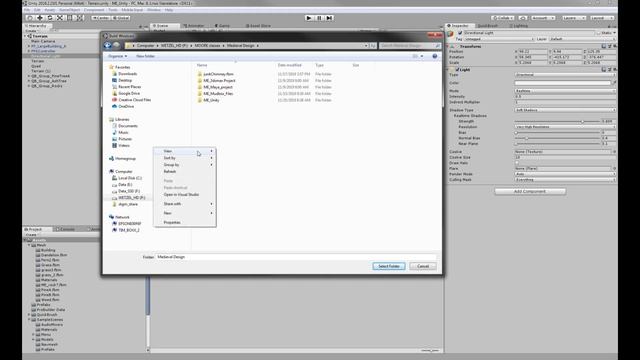
Task: Open the View submenu in context menu
Action: (x=184, y=151)
